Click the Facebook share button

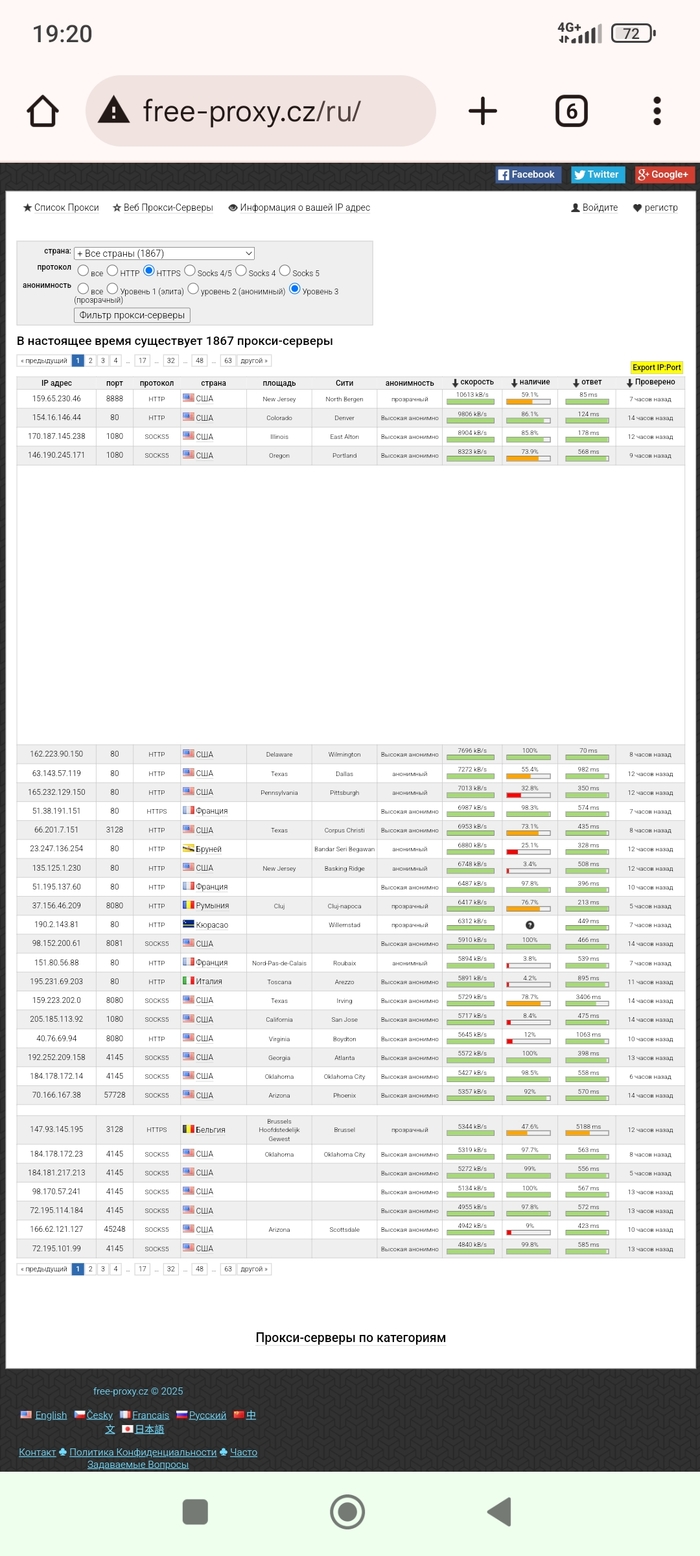click(527, 175)
